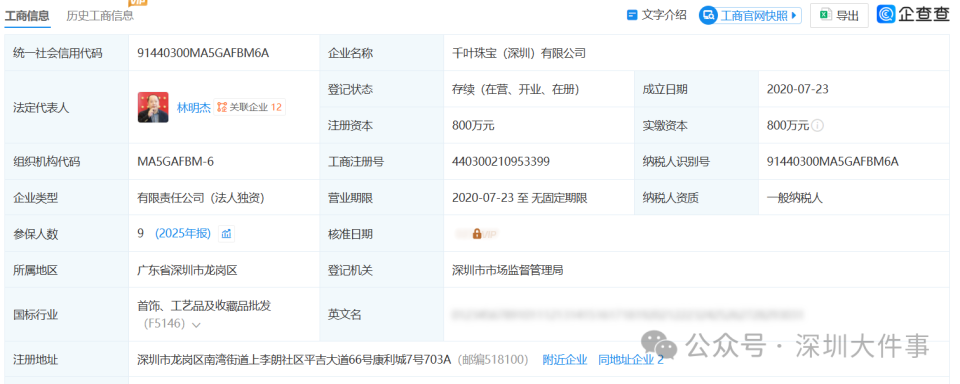
Task: Select the 注册资本 value 800万元
Action: 473,126
